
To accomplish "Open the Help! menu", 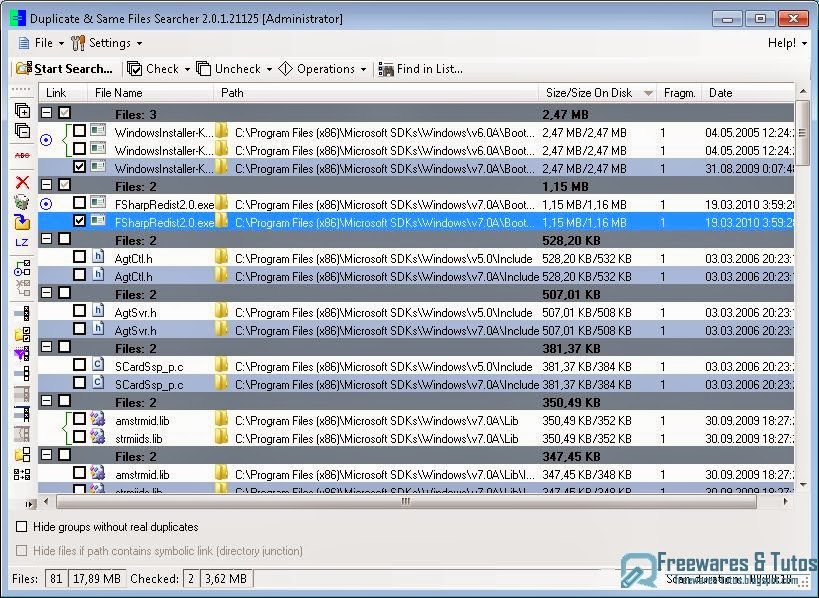I will click(x=787, y=43).
